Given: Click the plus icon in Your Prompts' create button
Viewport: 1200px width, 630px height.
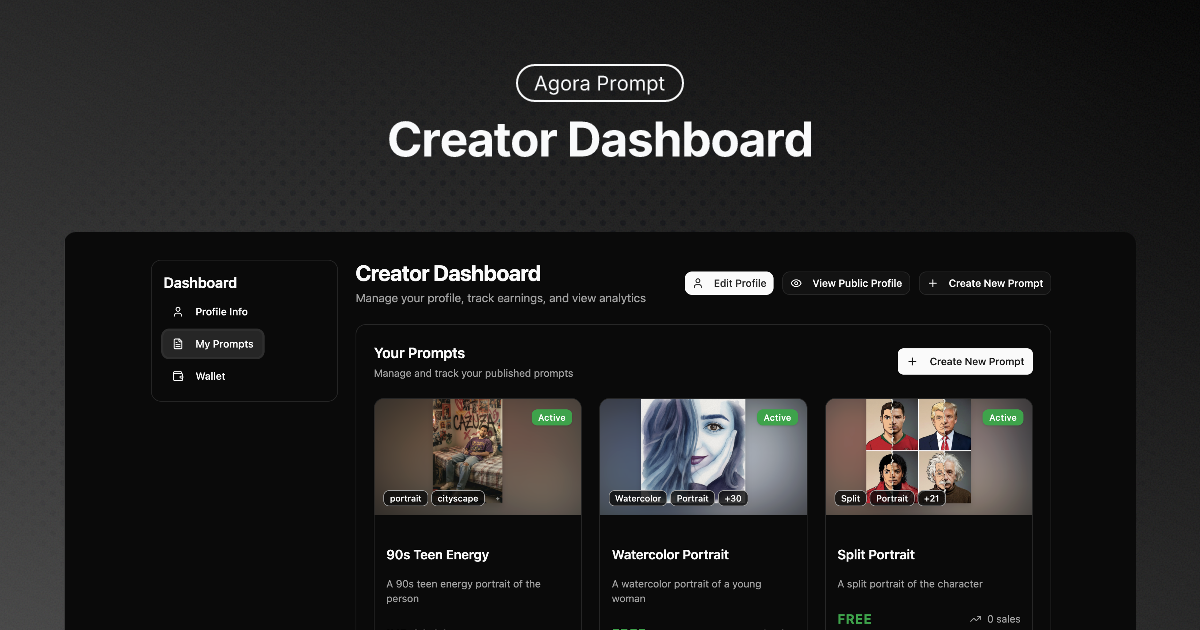Looking at the screenshot, I should (912, 361).
